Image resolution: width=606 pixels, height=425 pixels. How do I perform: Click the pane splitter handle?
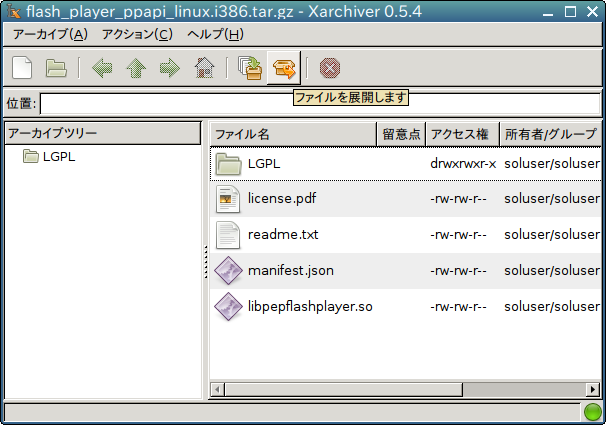click(206, 261)
